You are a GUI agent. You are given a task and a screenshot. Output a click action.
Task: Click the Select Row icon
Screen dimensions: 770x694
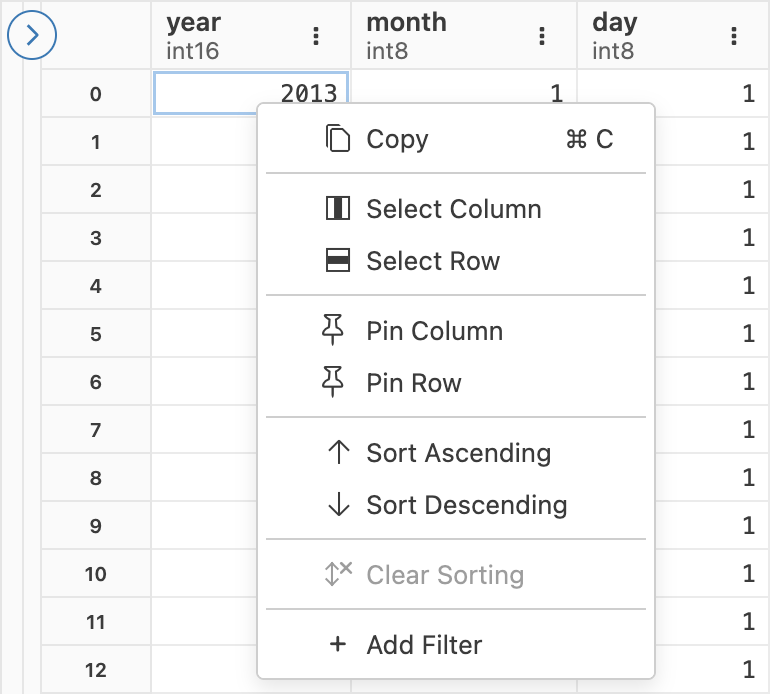point(339,261)
